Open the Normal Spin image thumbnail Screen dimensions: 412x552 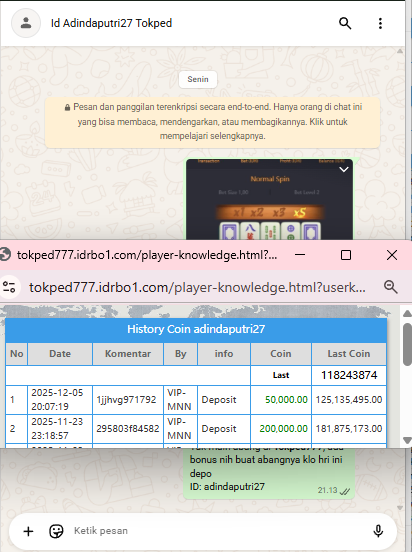pos(269,199)
